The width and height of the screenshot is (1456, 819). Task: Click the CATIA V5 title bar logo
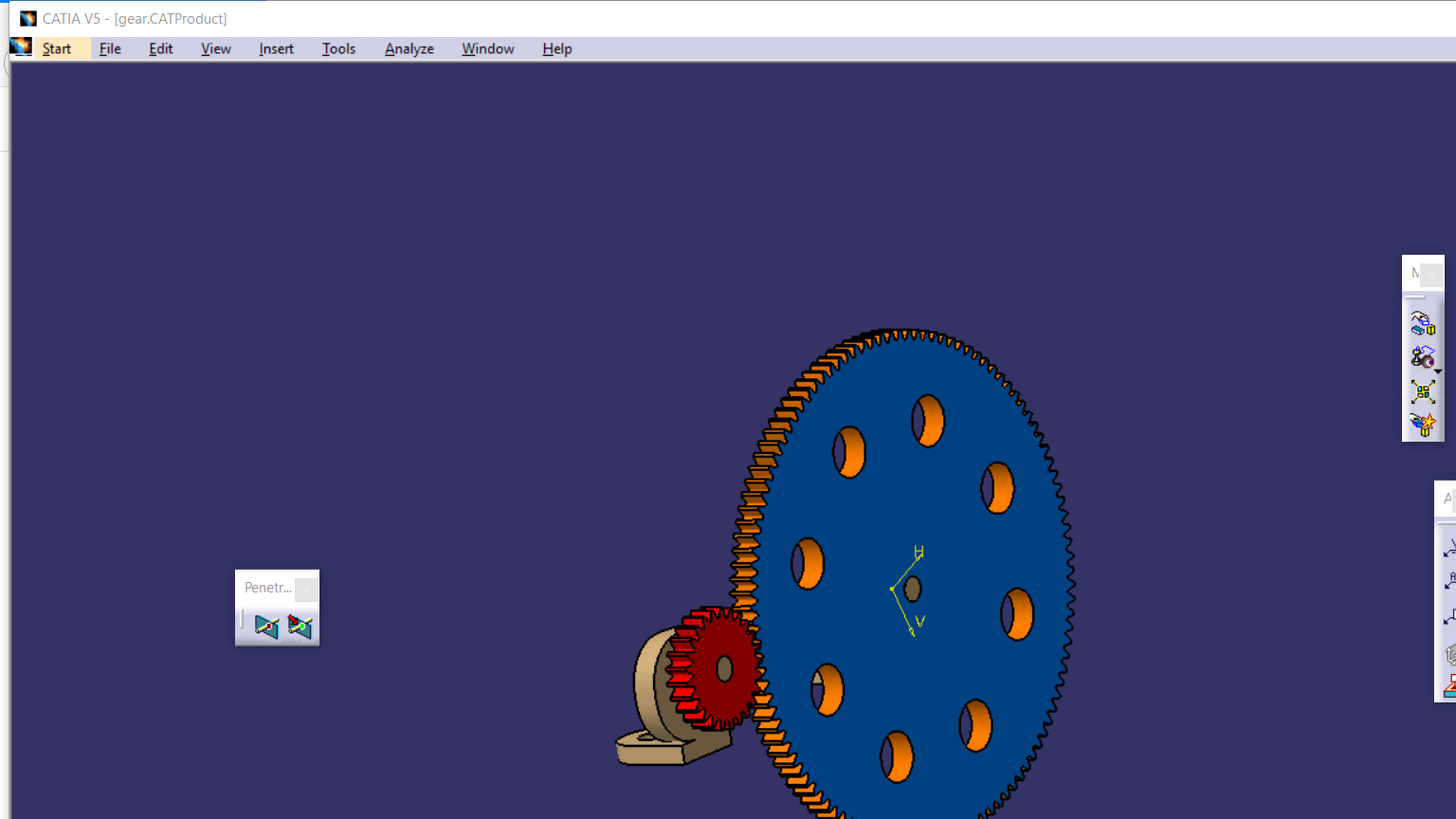28,18
